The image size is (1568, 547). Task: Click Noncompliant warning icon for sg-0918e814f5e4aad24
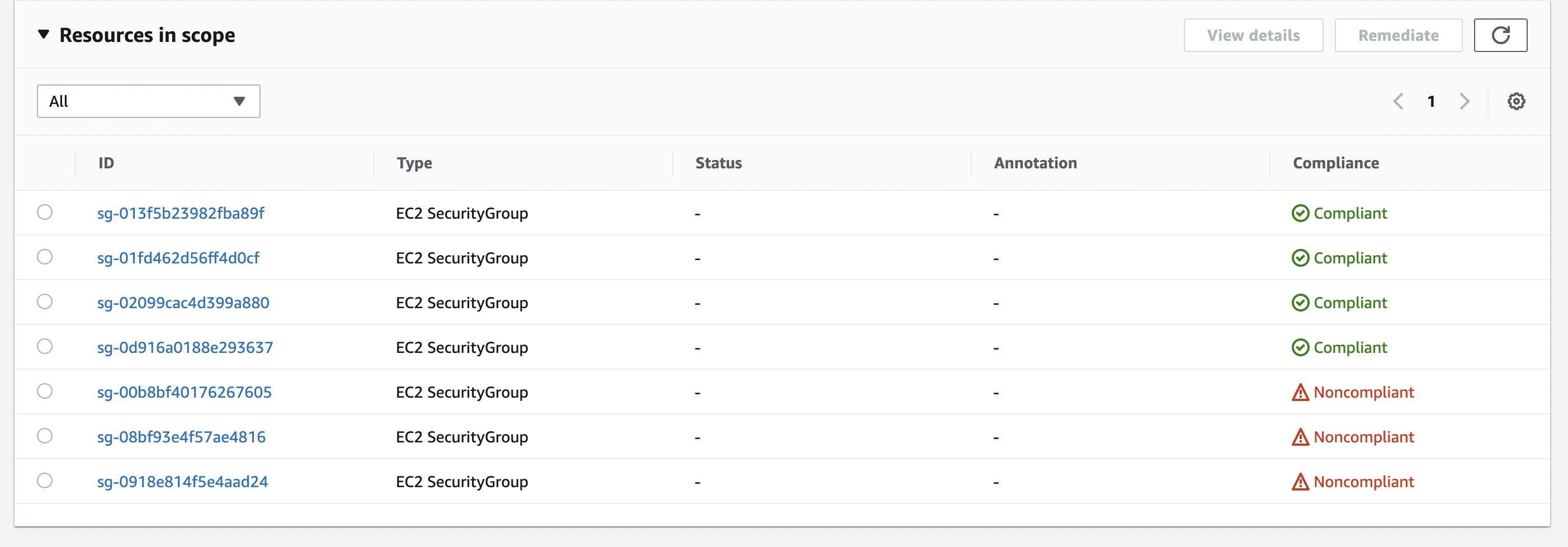(x=1300, y=482)
